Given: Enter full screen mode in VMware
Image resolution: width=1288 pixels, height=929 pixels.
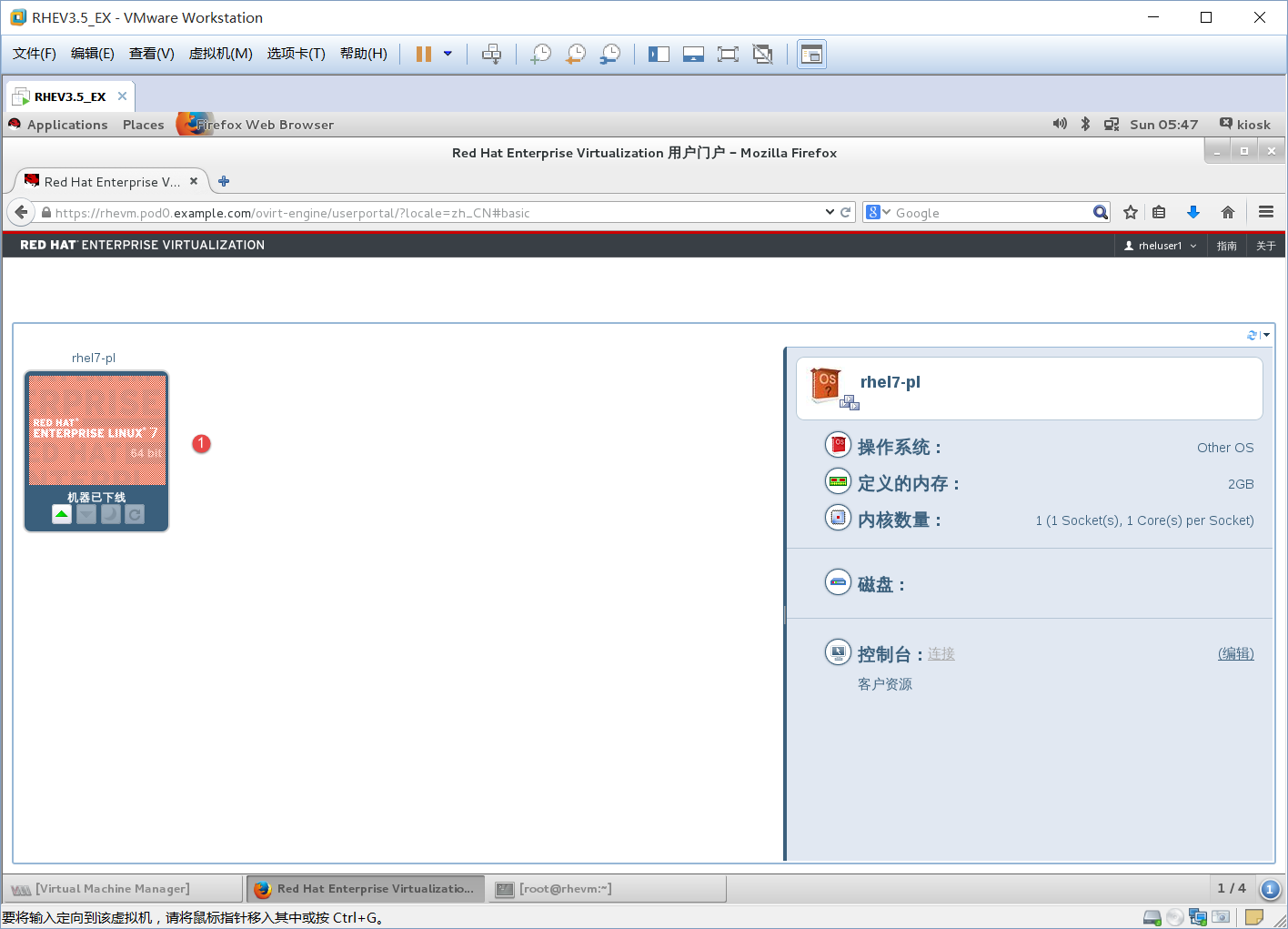Looking at the screenshot, I should point(728,54).
